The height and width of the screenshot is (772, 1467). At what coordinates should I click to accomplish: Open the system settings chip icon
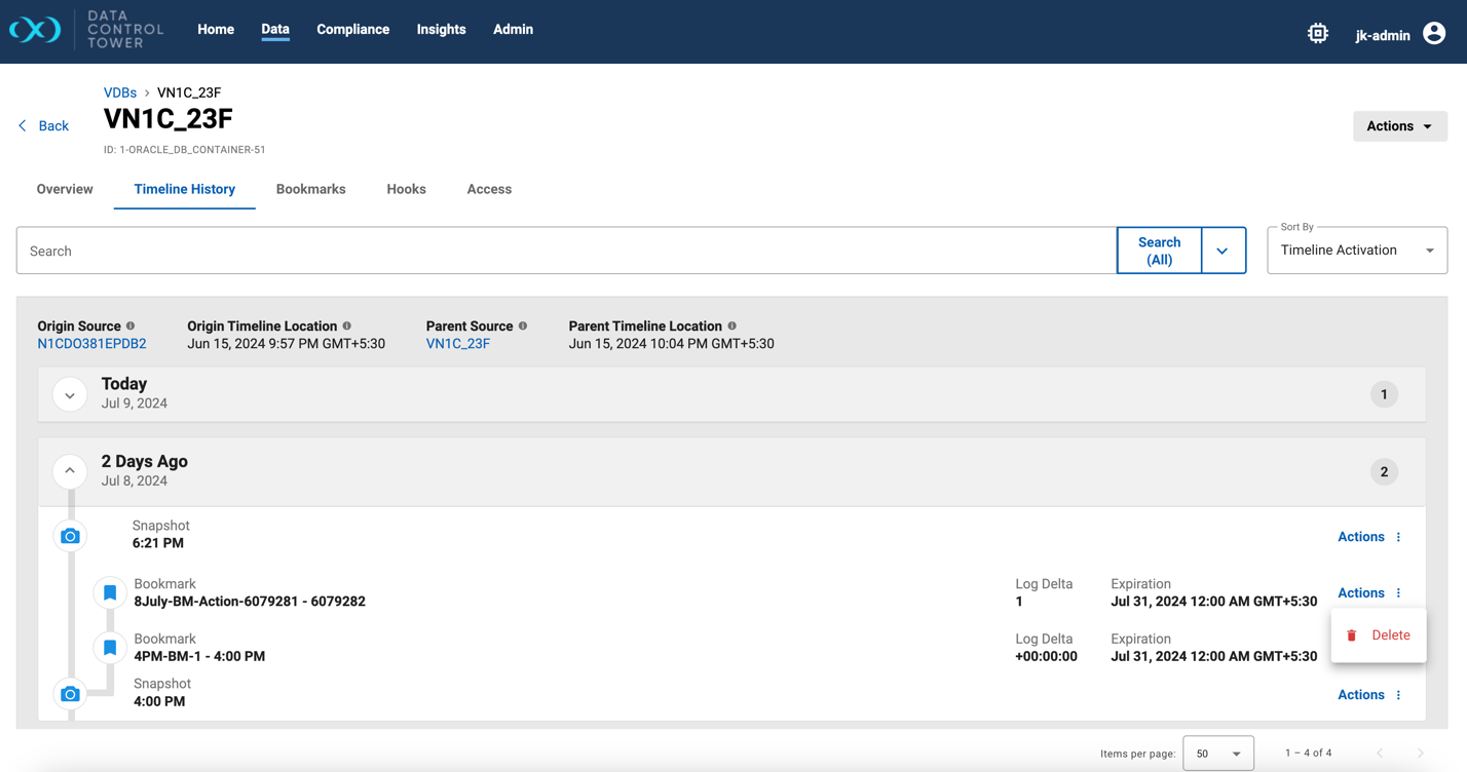click(1317, 33)
